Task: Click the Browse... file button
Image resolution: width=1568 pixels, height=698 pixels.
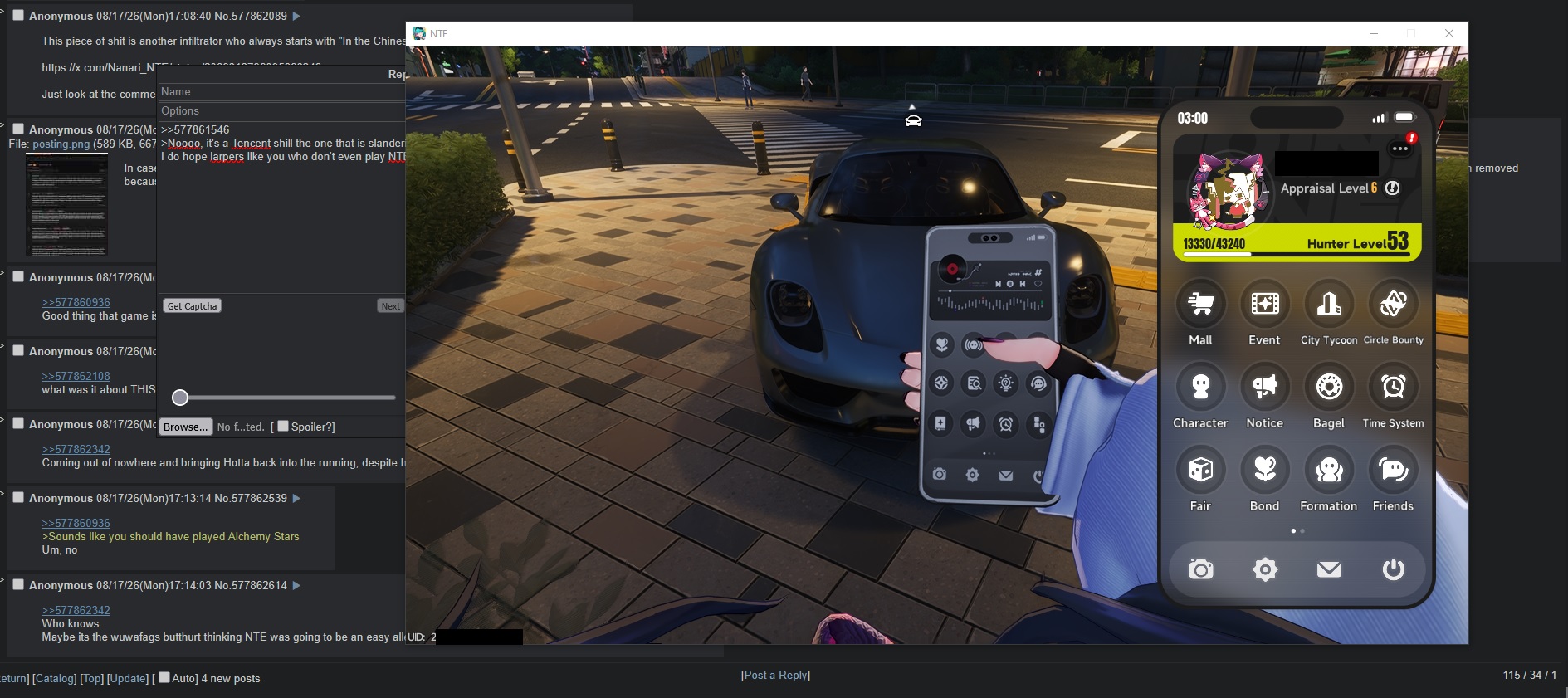Action: (186, 427)
